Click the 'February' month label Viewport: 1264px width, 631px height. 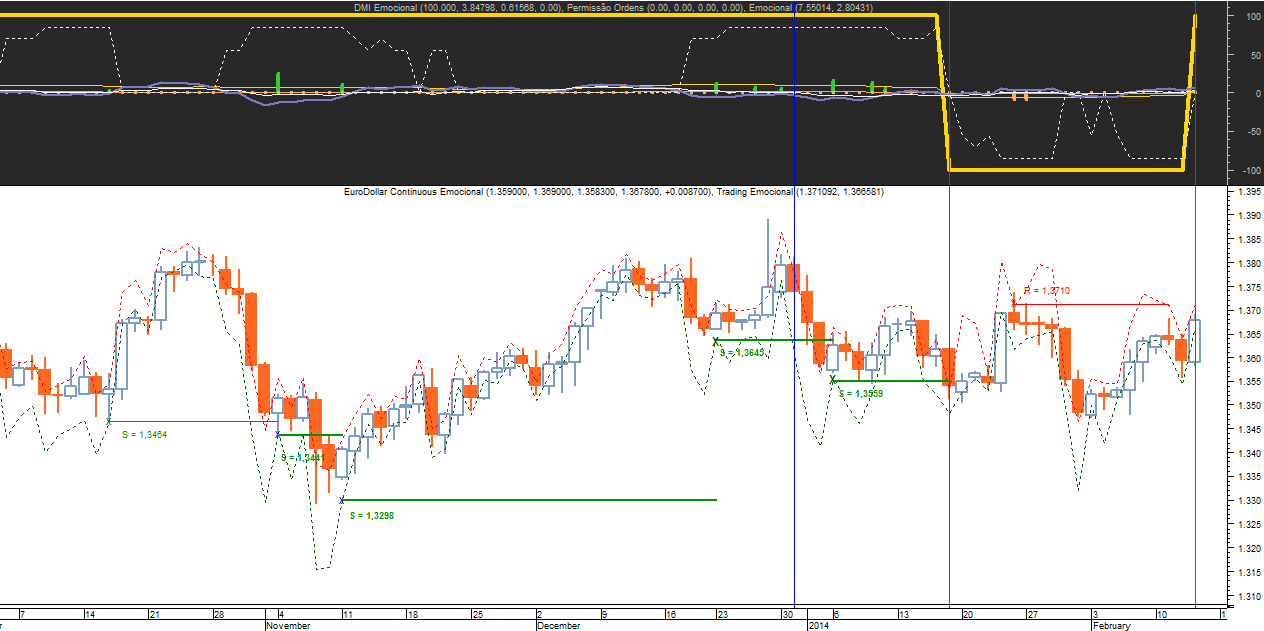point(1111,626)
